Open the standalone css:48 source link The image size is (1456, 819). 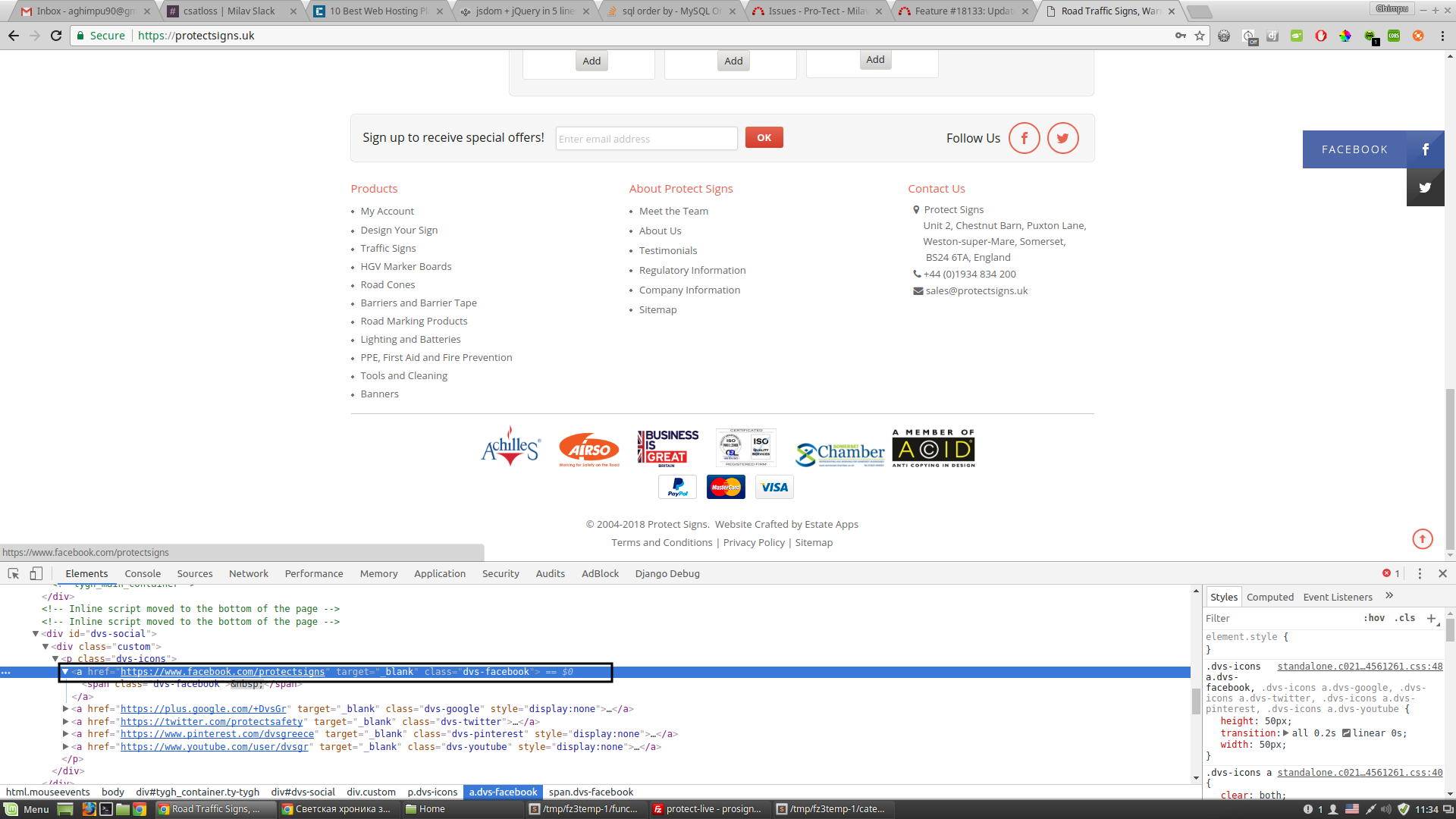(1360, 667)
